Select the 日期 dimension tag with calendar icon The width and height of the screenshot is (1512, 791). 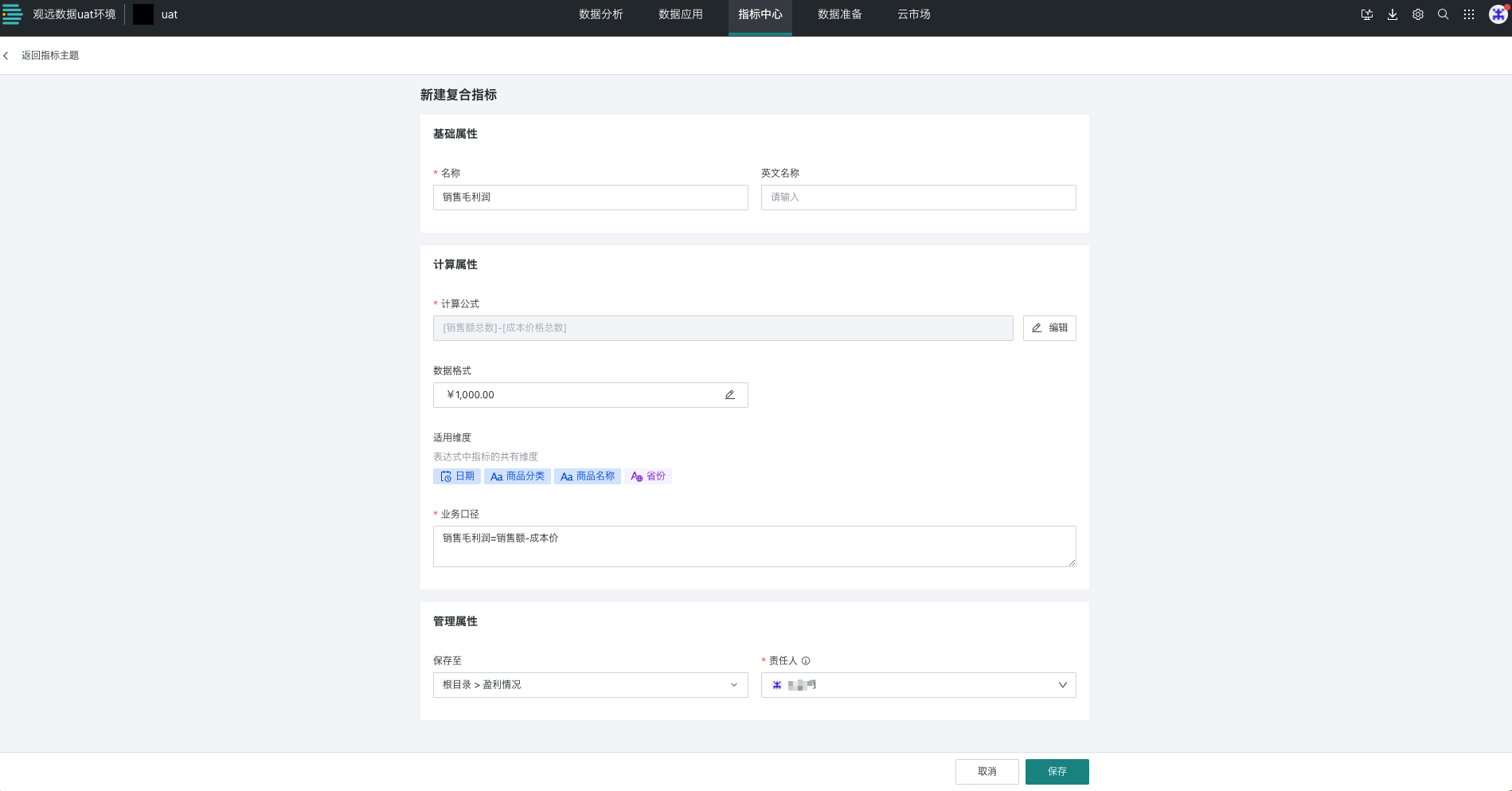click(x=456, y=476)
